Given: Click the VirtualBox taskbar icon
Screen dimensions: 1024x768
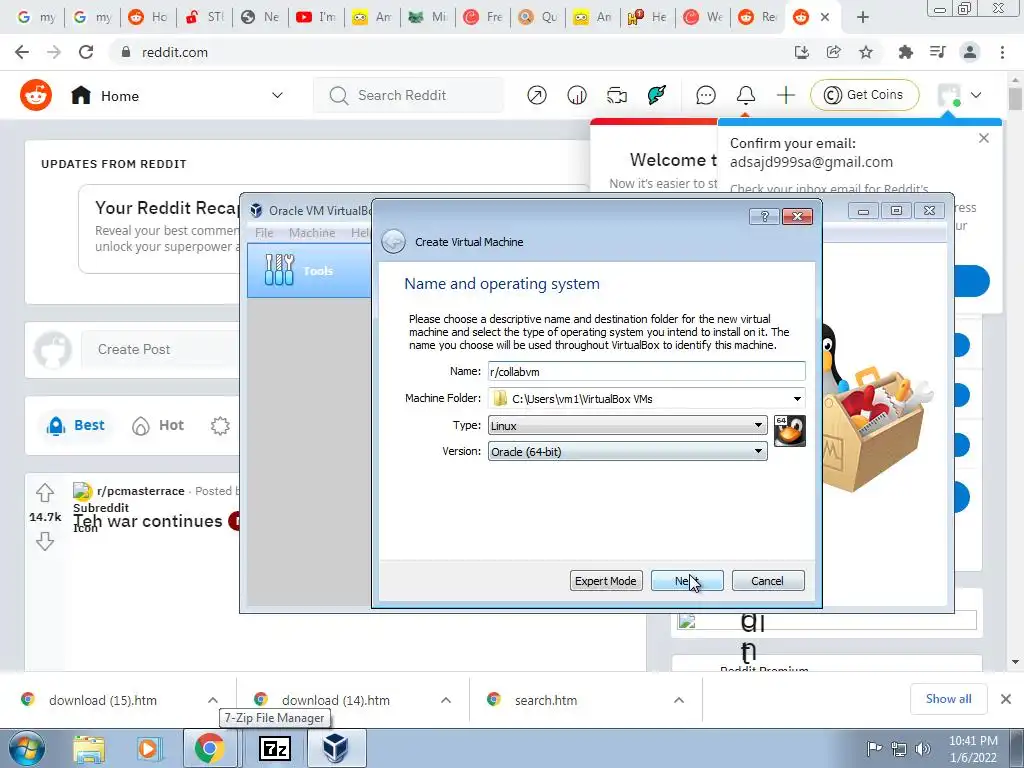Looking at the screenshot, I should tap(336, 748).
